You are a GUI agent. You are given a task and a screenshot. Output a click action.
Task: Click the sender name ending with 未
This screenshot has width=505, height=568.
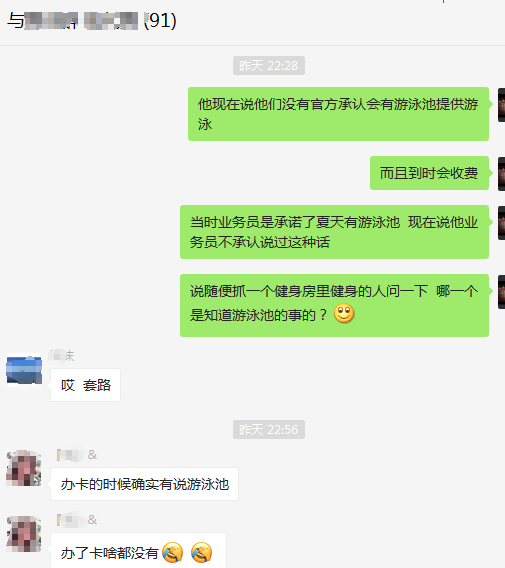[62, 356]
